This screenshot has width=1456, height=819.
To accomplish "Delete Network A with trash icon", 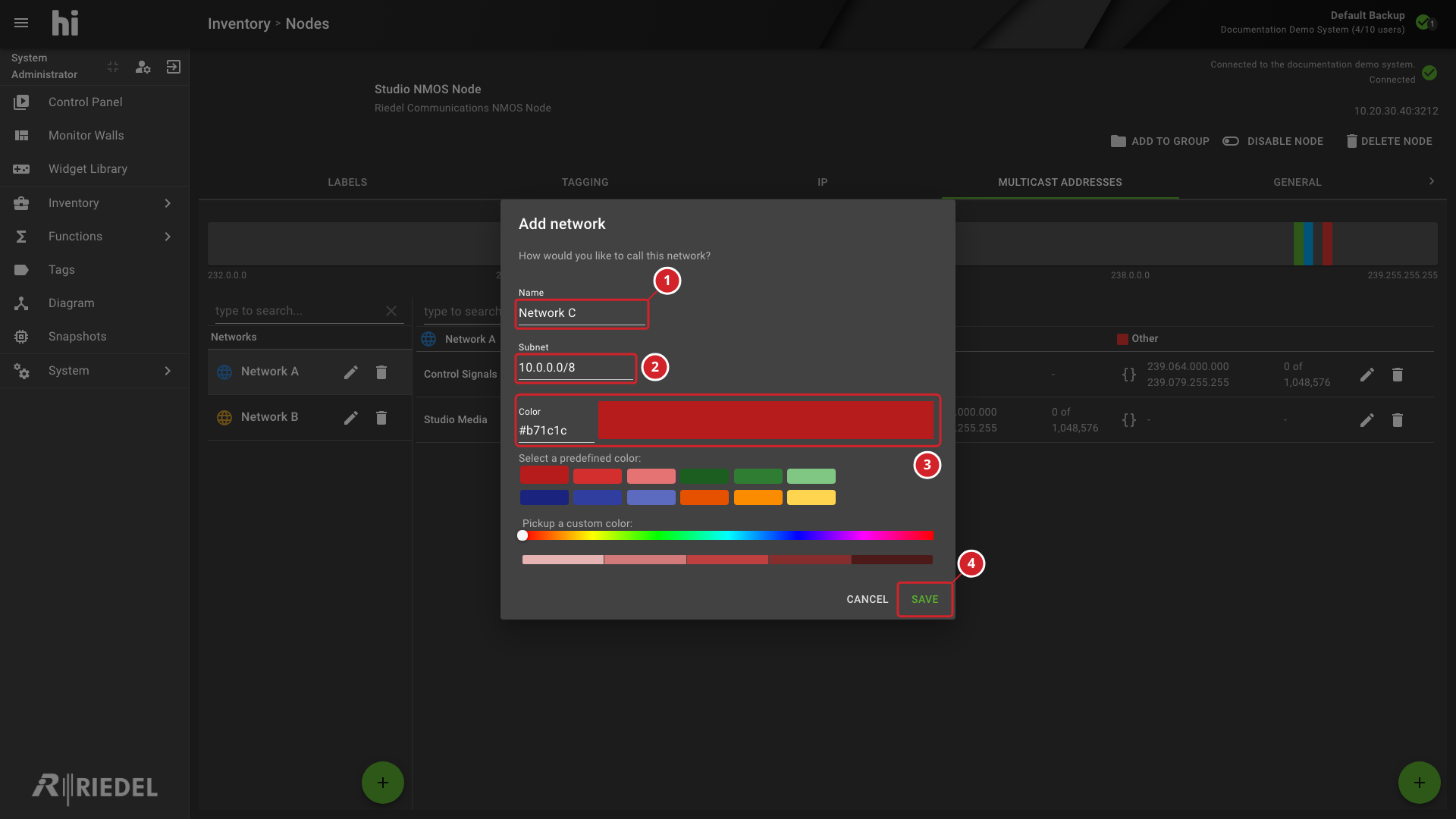I will pyautogui.click(x=381, y=372).
